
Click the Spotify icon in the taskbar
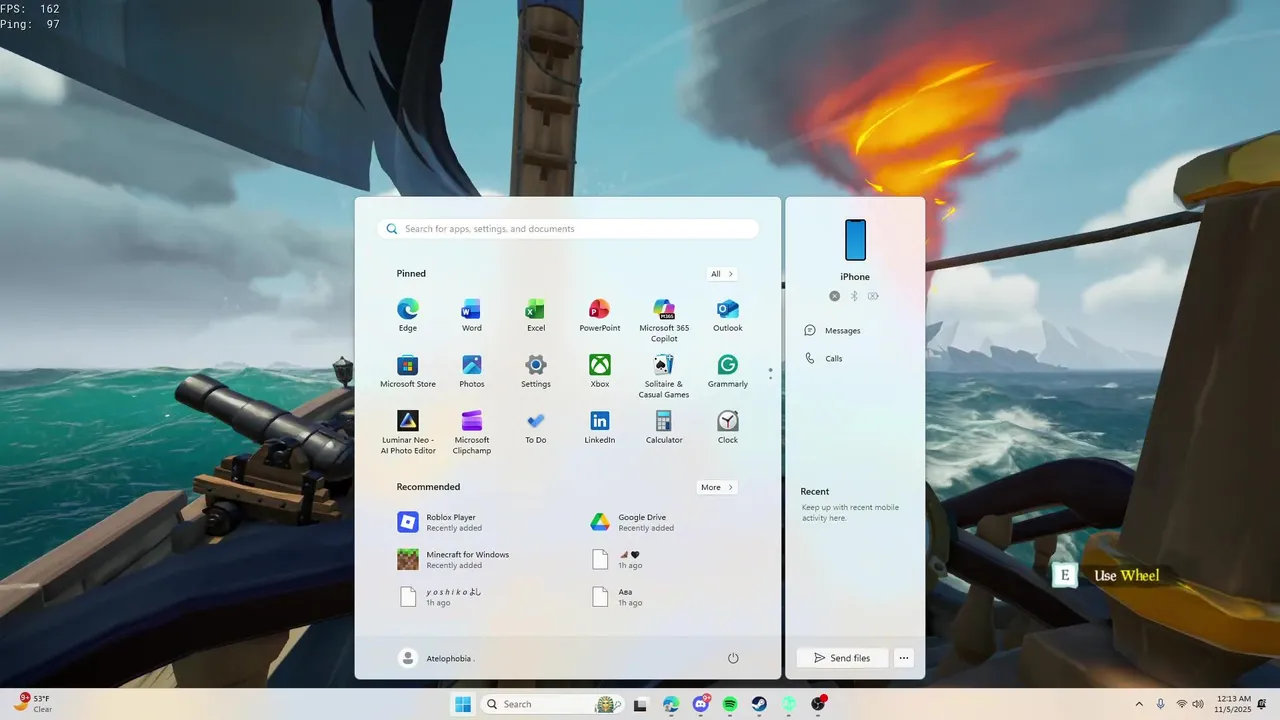(x=730, y=704)
